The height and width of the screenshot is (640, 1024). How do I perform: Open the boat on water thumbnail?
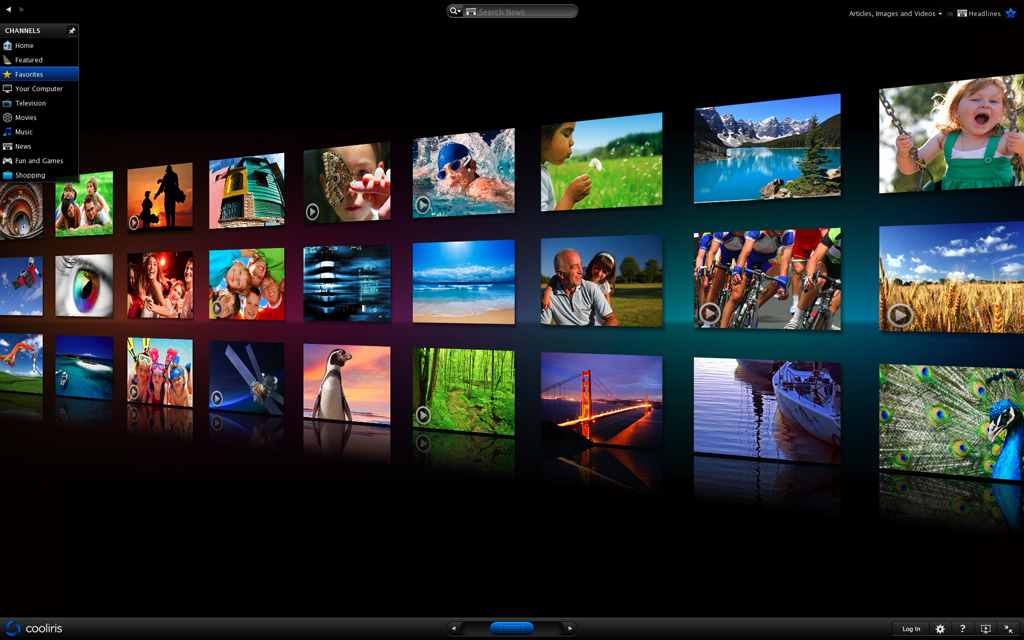point(767,410)
